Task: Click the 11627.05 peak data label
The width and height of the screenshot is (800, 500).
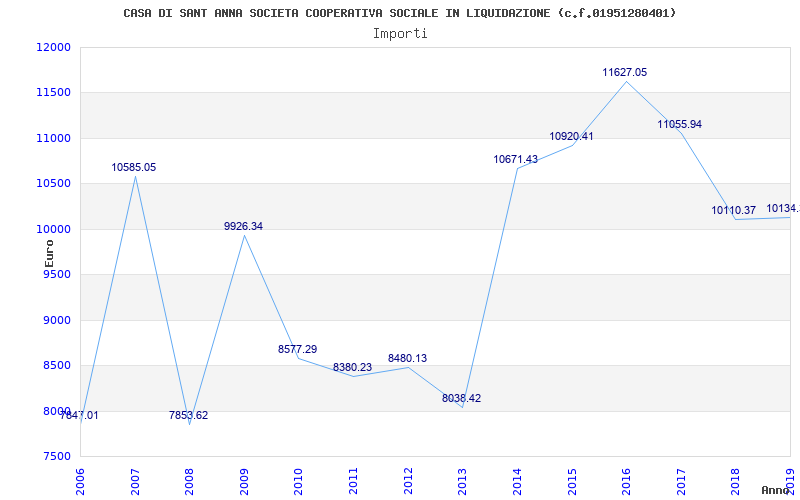Action: [x=624, y=72]
